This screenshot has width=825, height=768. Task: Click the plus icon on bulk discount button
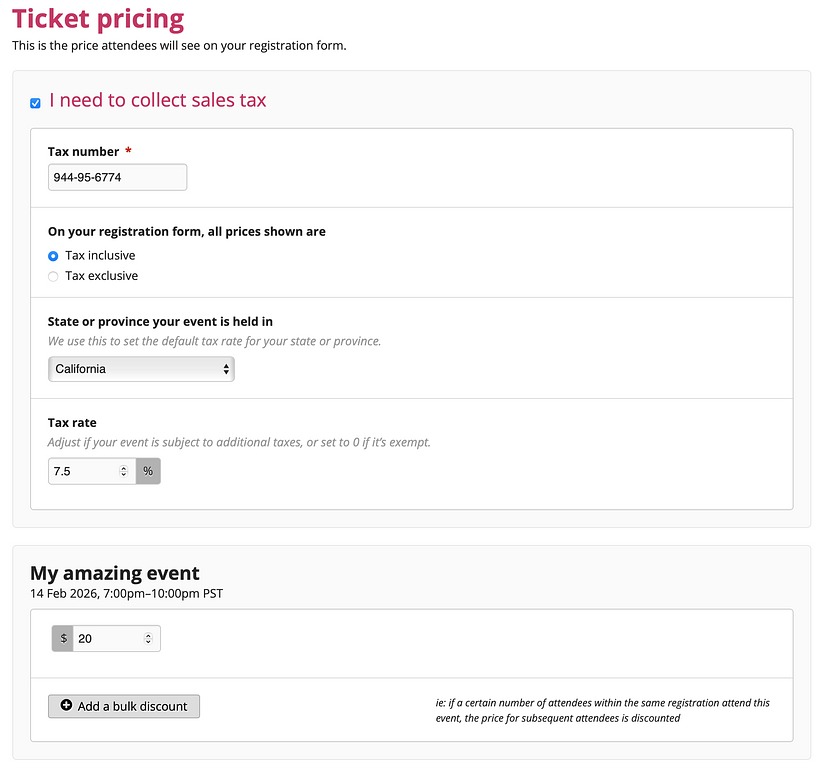(x=66, y=706)
